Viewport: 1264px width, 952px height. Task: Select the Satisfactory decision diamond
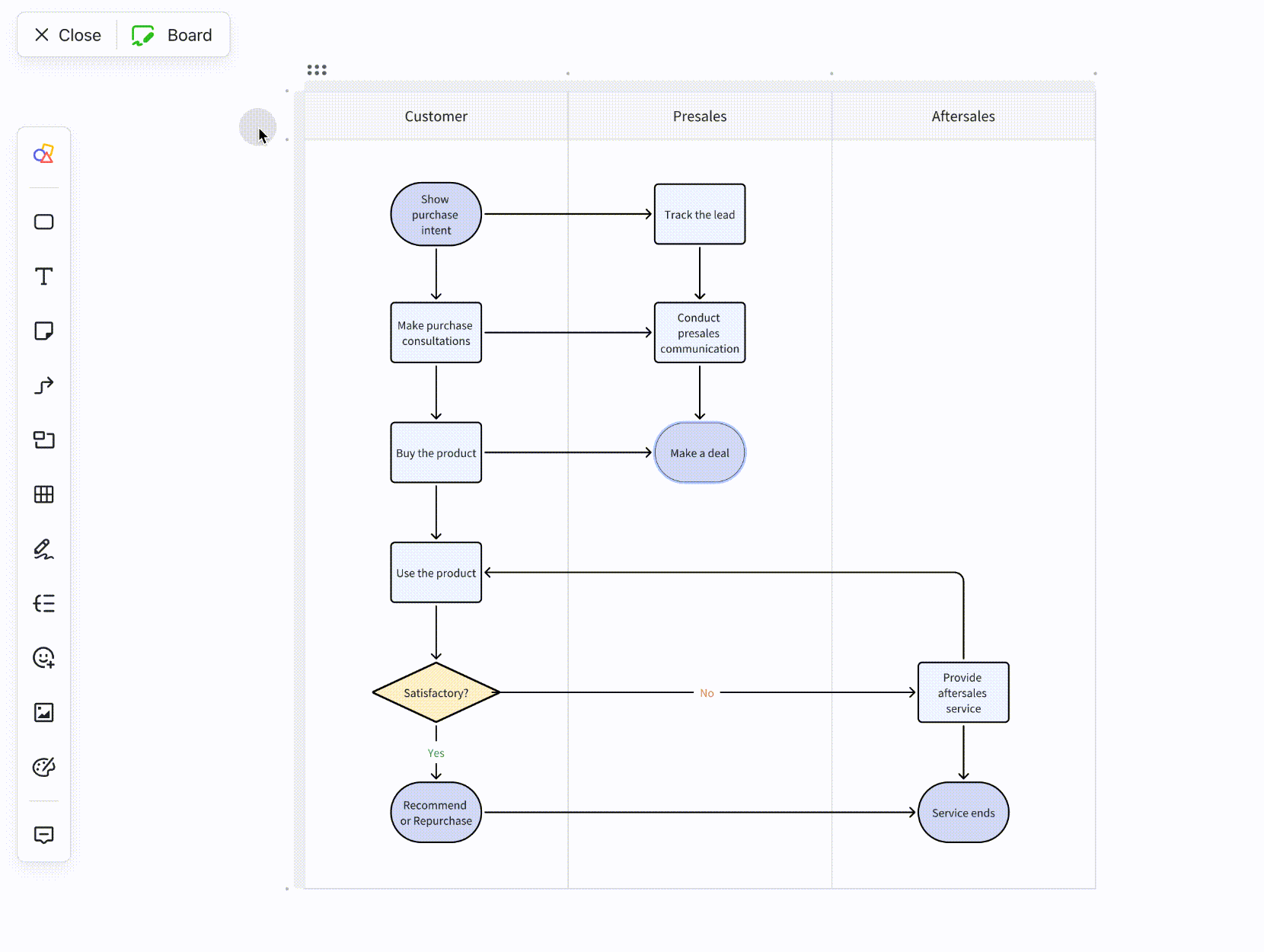click(x=436, y=692)
